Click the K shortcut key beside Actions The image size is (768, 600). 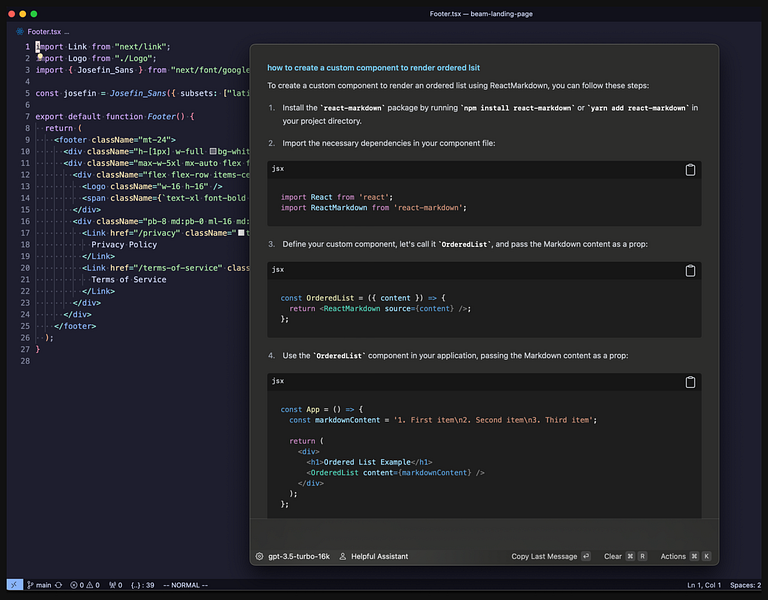tap(706, 556)
